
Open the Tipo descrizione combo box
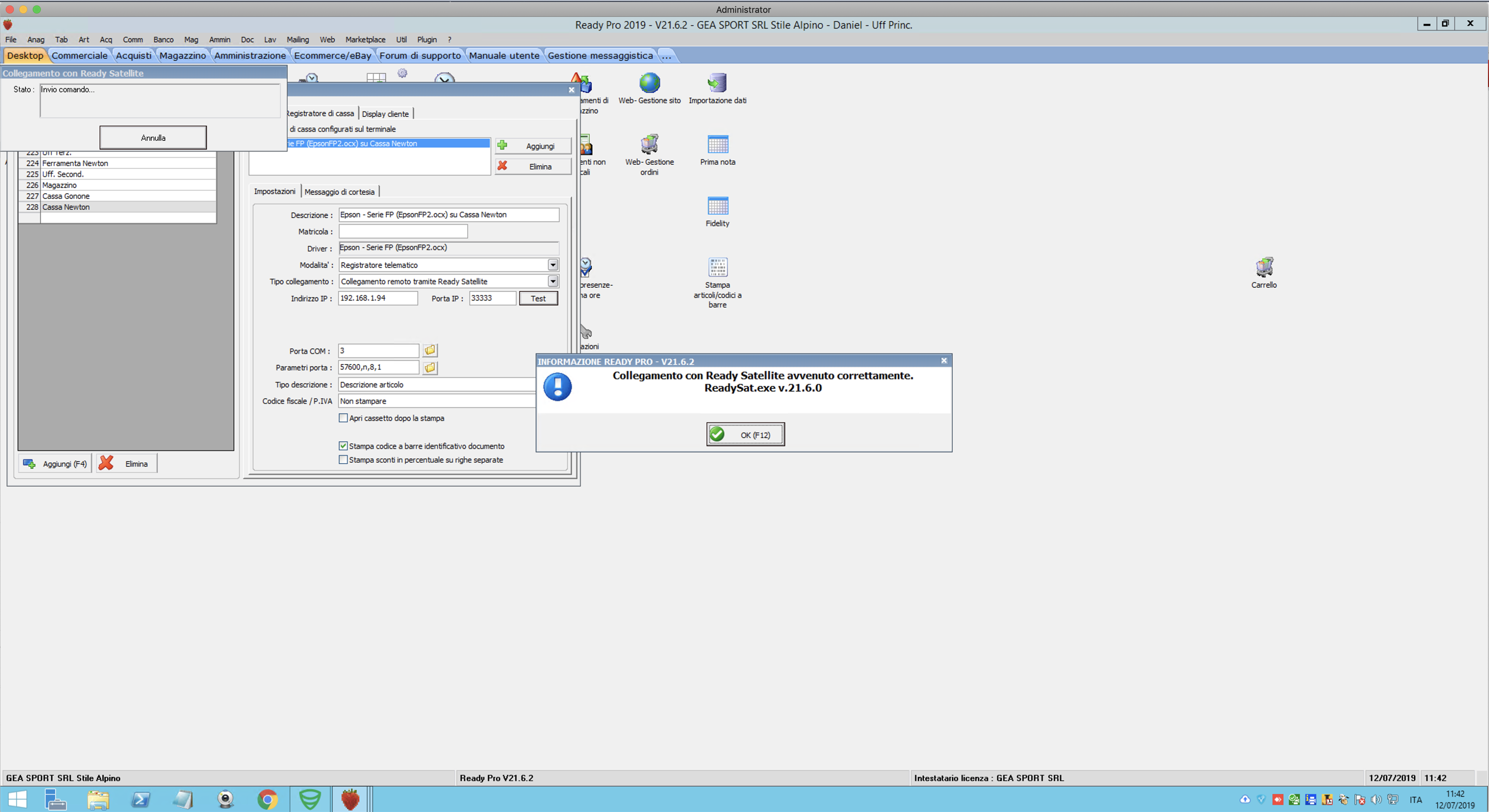[437, 385]
